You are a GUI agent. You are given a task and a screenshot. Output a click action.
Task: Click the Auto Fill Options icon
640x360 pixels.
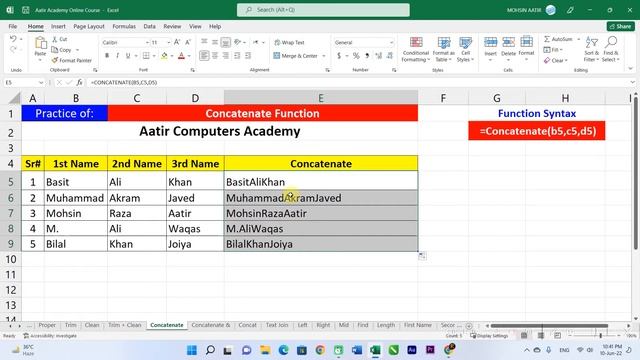422,256
